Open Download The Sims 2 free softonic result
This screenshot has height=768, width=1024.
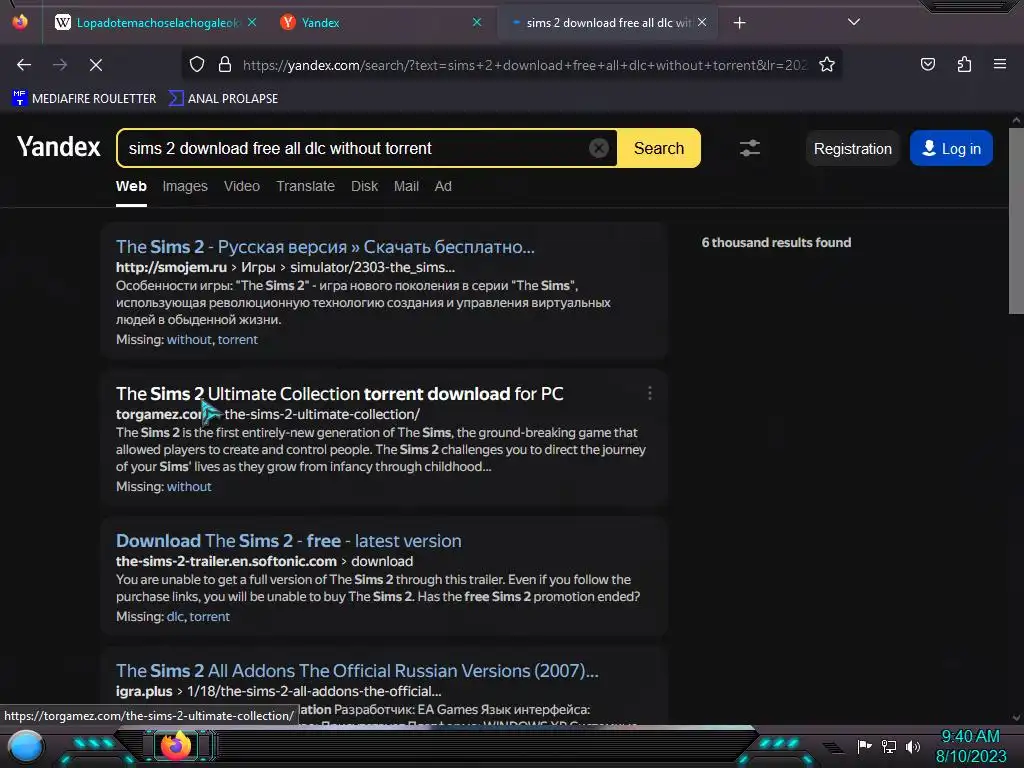point(289,541)
